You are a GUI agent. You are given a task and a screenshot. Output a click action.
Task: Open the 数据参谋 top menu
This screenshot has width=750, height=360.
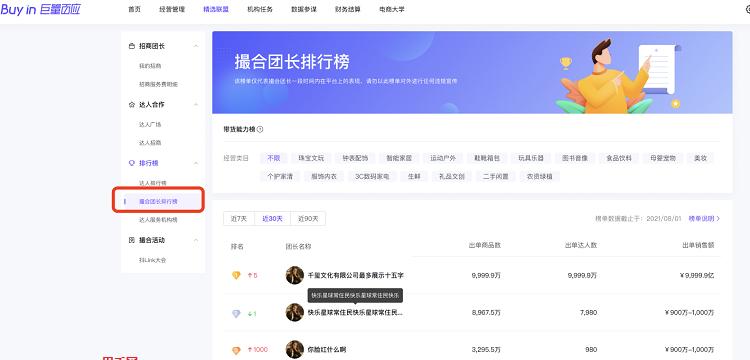pos(304,9)
